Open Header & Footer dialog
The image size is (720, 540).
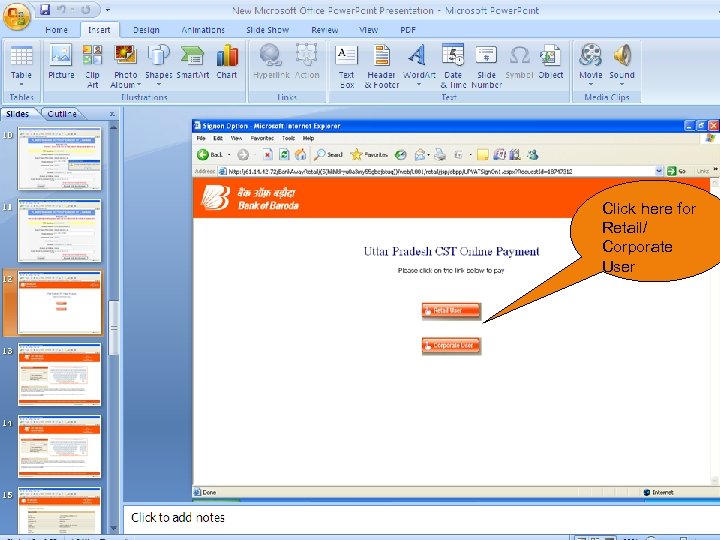pos(382,66)
